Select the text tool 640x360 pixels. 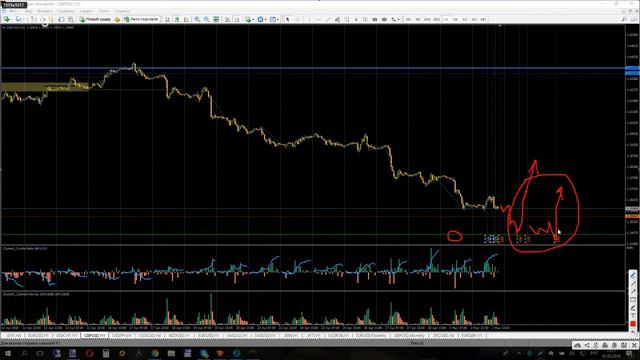coord(356,19)
